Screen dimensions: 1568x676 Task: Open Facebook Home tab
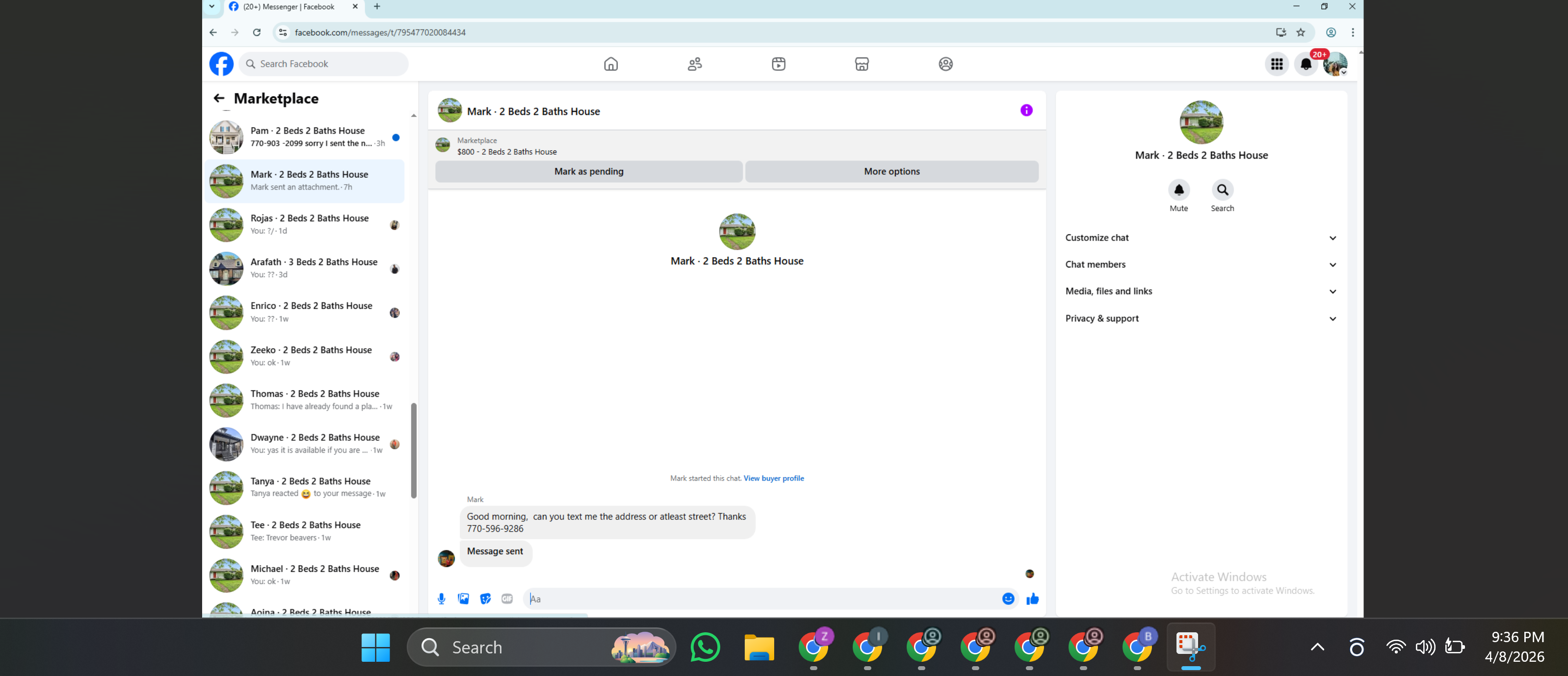(x=610, y=64)
